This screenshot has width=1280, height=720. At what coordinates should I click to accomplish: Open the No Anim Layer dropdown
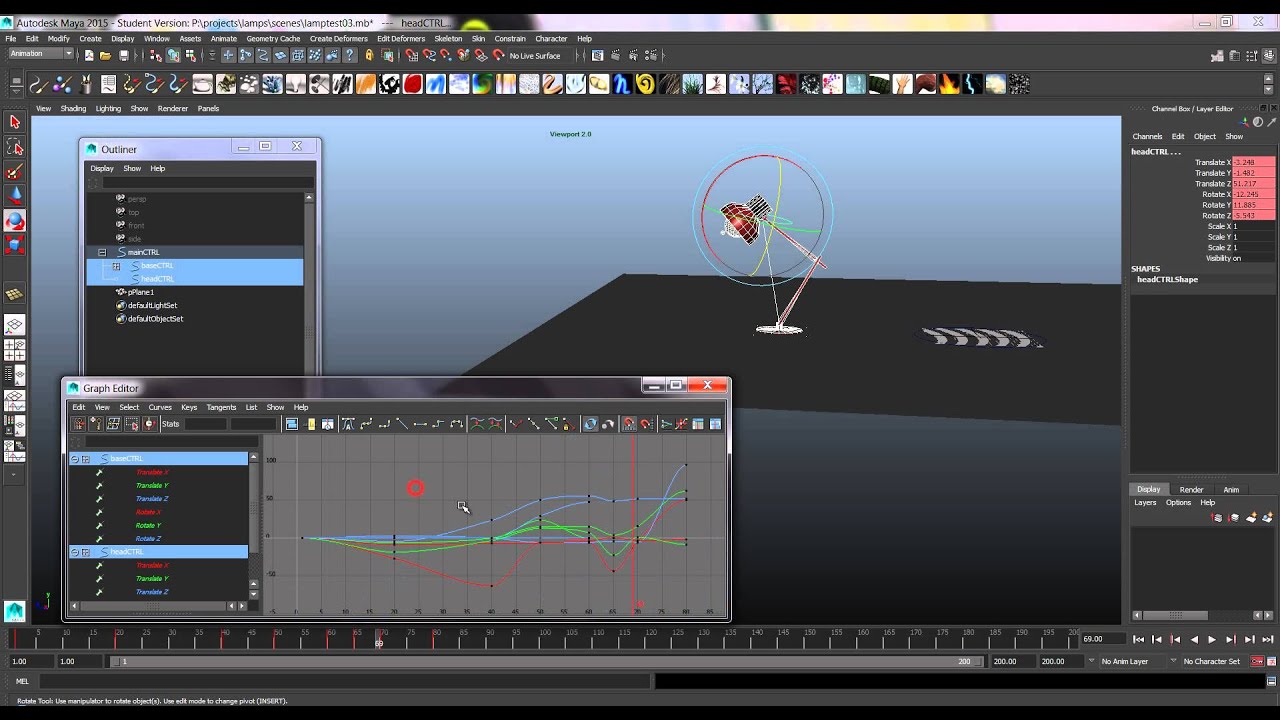[1093, 661]
